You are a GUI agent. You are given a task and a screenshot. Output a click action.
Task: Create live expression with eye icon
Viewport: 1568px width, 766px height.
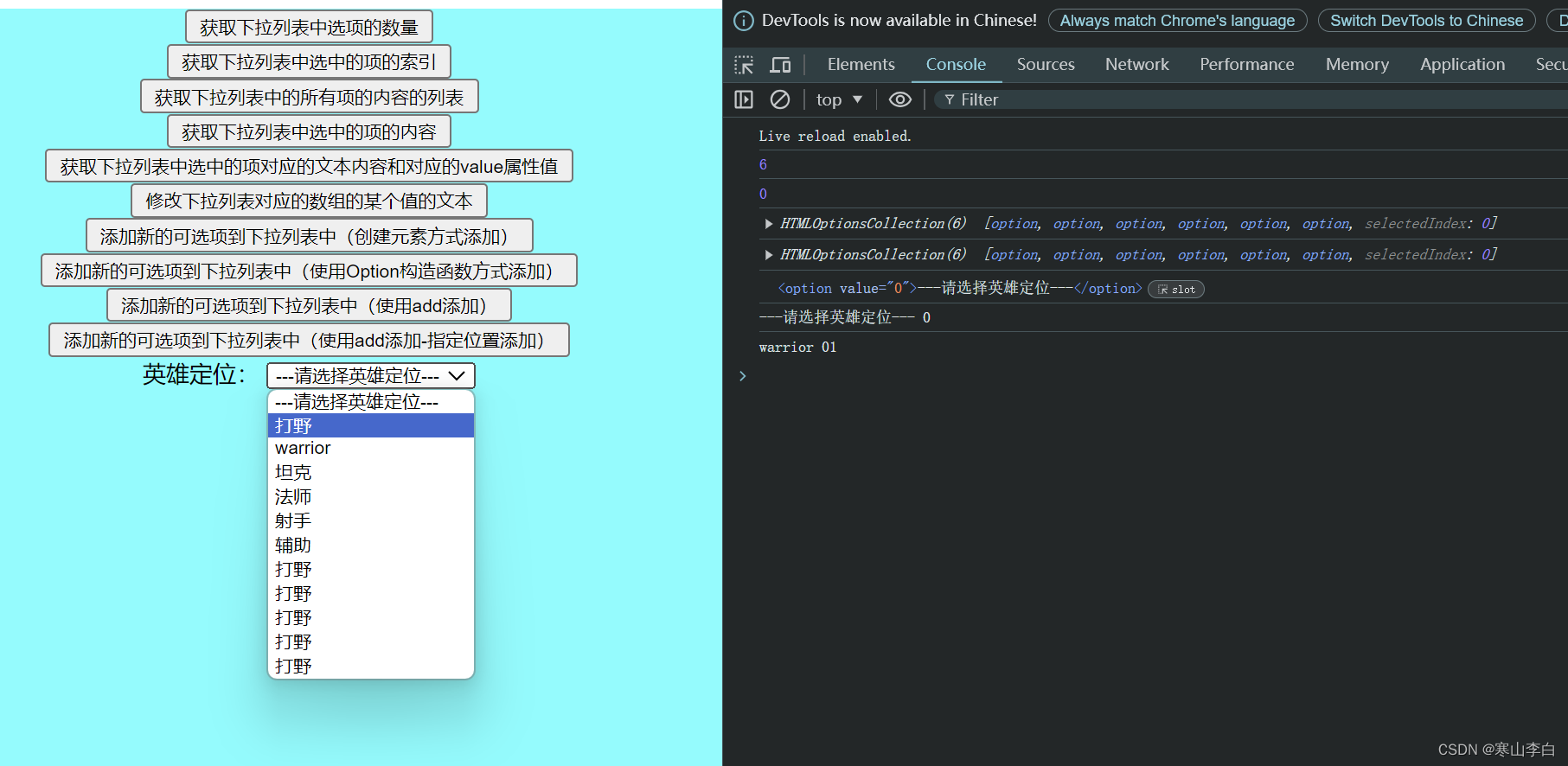[900, 99]
